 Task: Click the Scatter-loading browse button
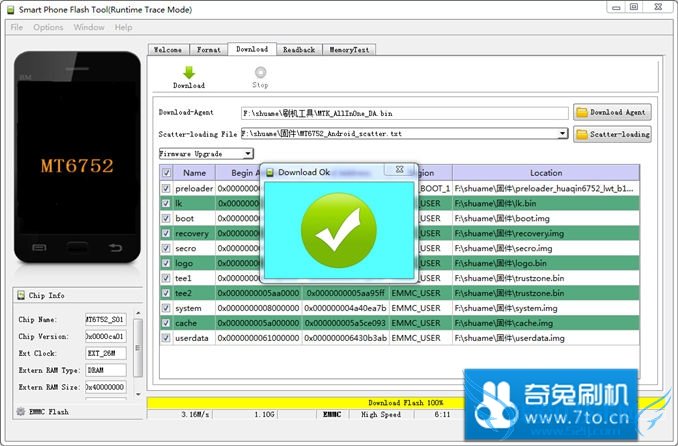coord(612,134)
